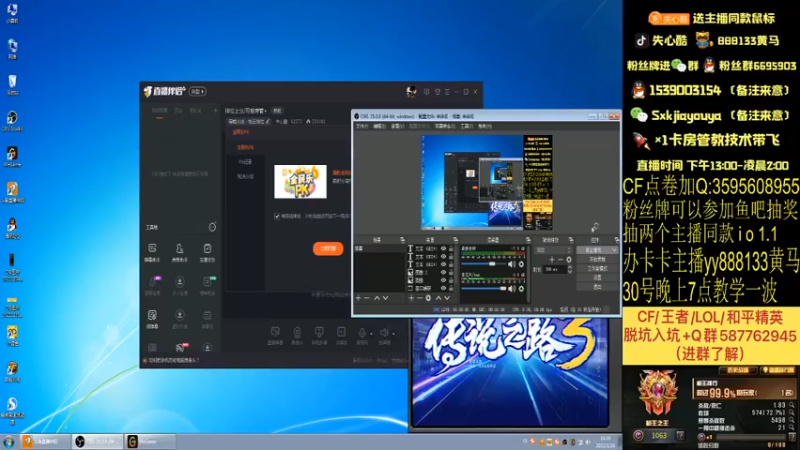The width and height of the screenshot is (800, 450).
Task: Click the orange button below the PK banner
Action: (x=328, y=248)
